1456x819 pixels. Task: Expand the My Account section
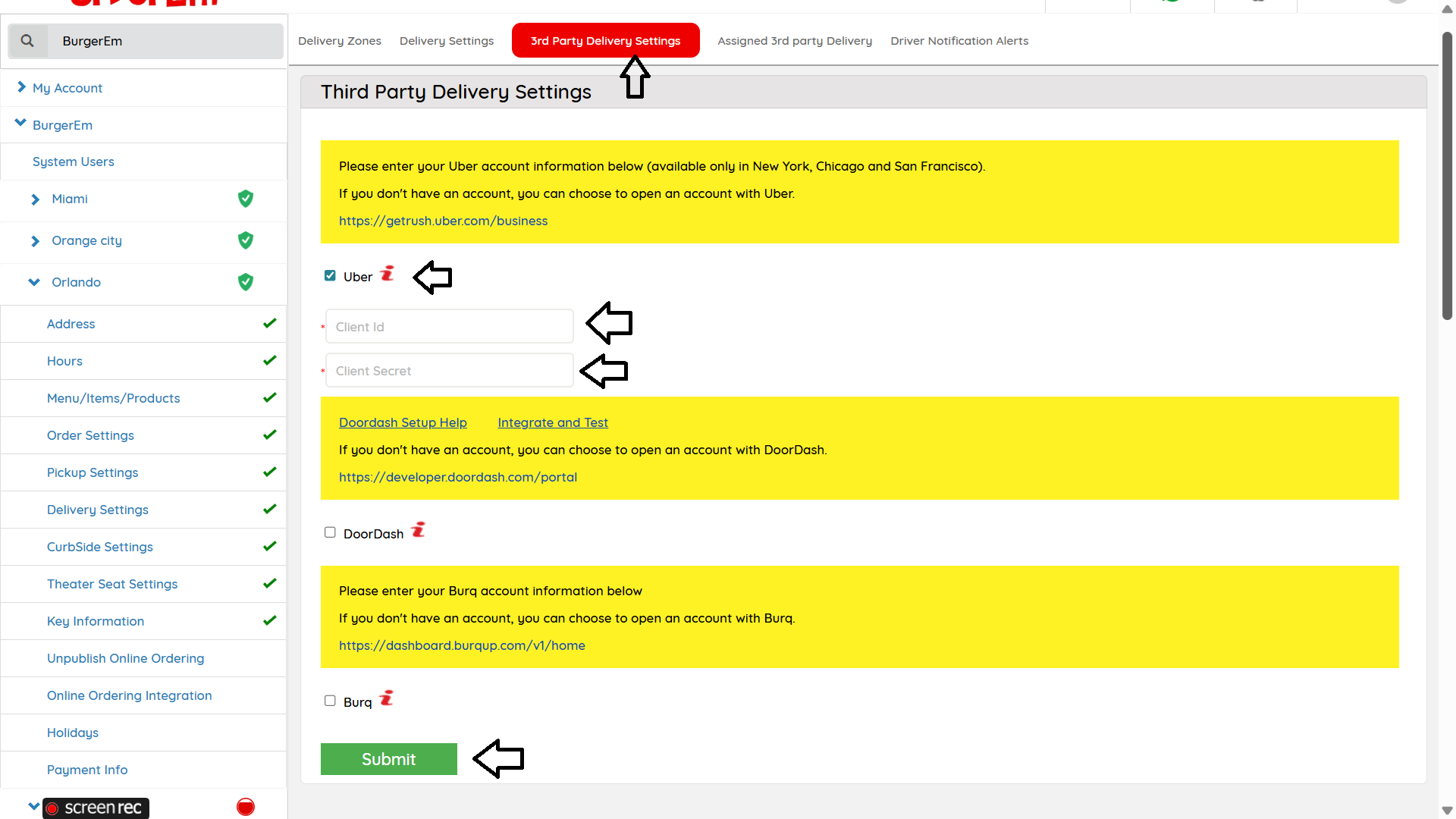21,87
